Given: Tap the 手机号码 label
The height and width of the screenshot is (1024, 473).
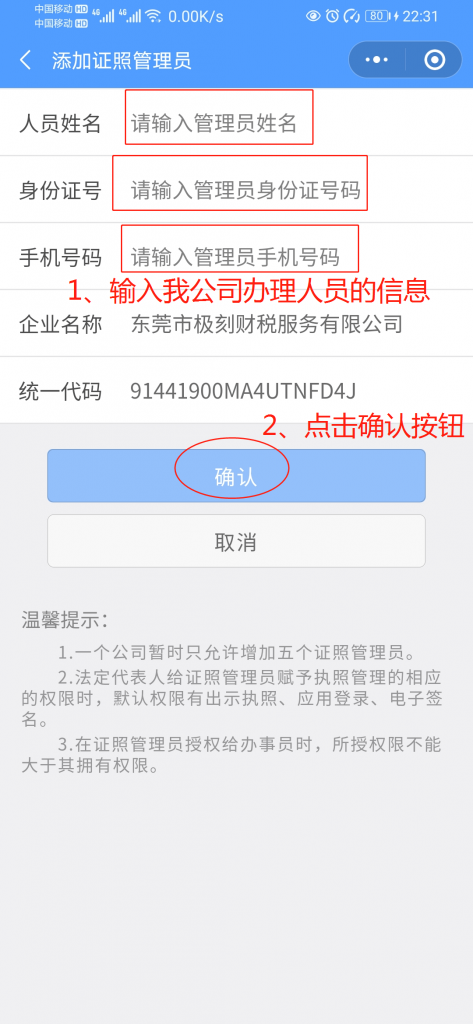Looking at the screenshot, I should pos(60,257).
